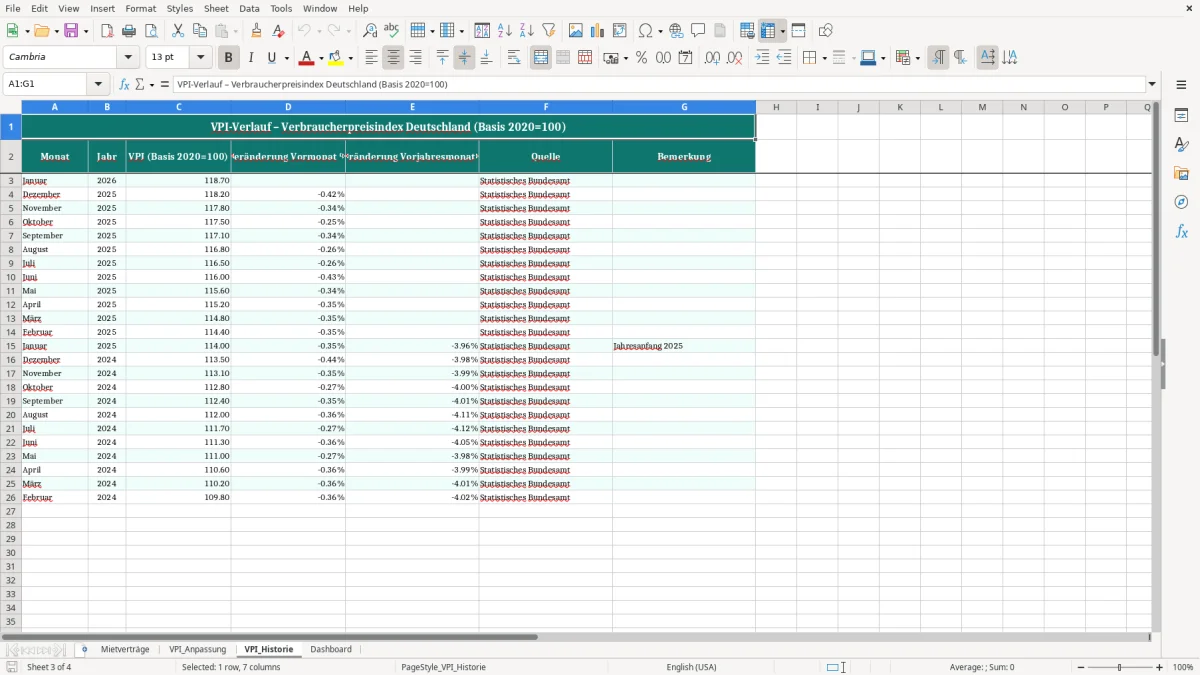Open sidebar Gallery deck
This screenshot has width=1200, height=675.
coord(1181,174)
